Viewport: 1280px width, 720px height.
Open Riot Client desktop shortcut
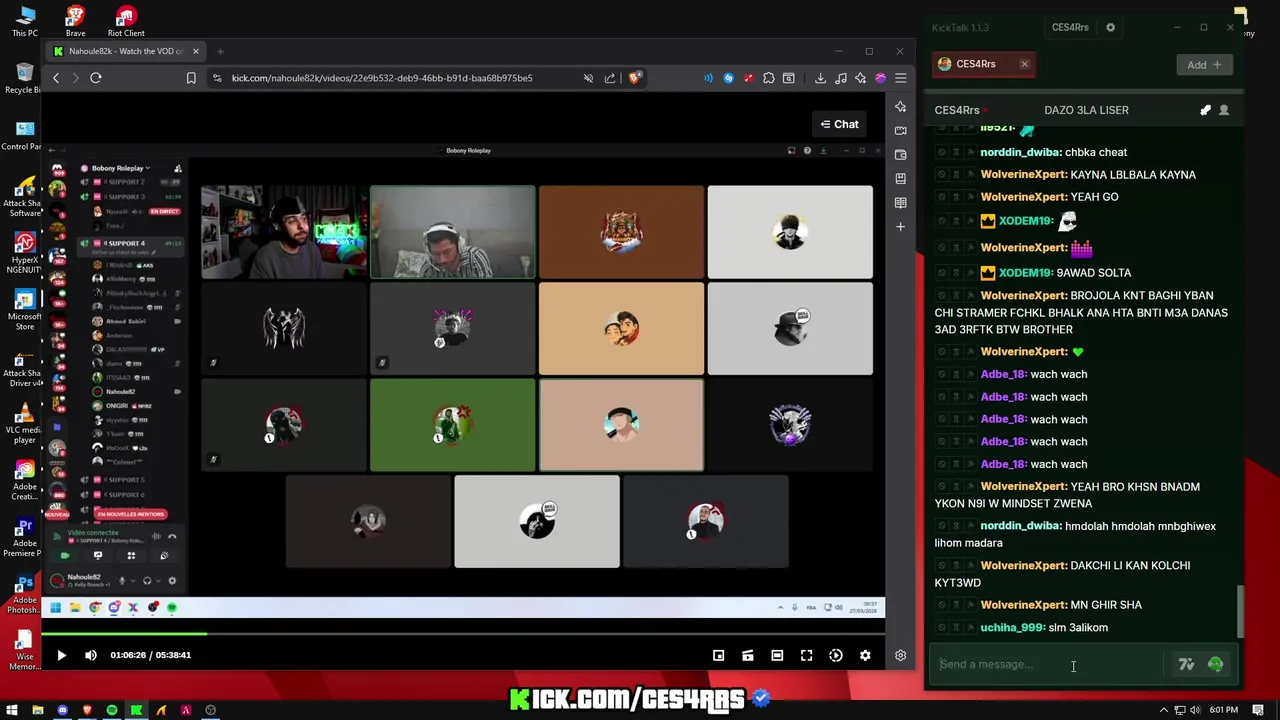click(126, 21)
